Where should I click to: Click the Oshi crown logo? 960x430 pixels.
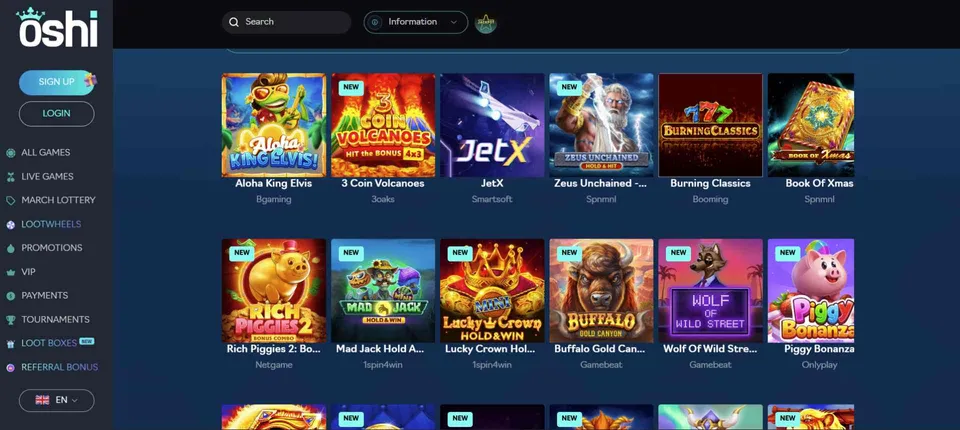click(57, 28)
